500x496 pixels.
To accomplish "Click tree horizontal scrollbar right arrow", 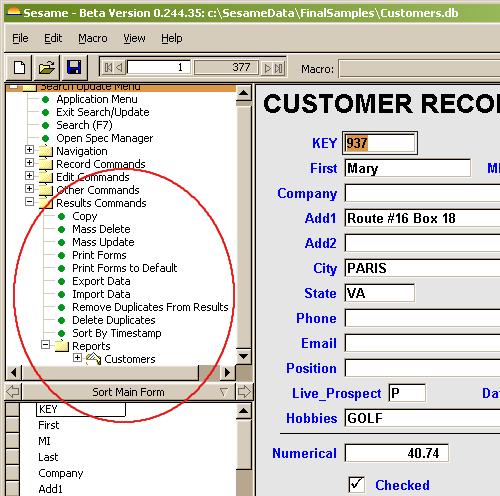I will coord(227,372).
